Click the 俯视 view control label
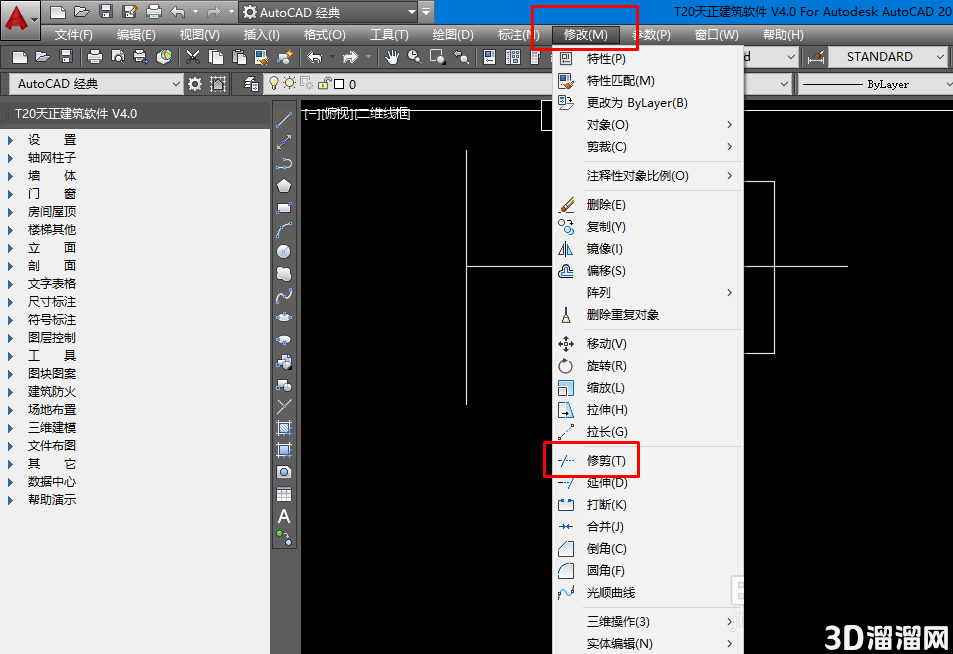This screenshot has height=654, width=953. point(337,113)
